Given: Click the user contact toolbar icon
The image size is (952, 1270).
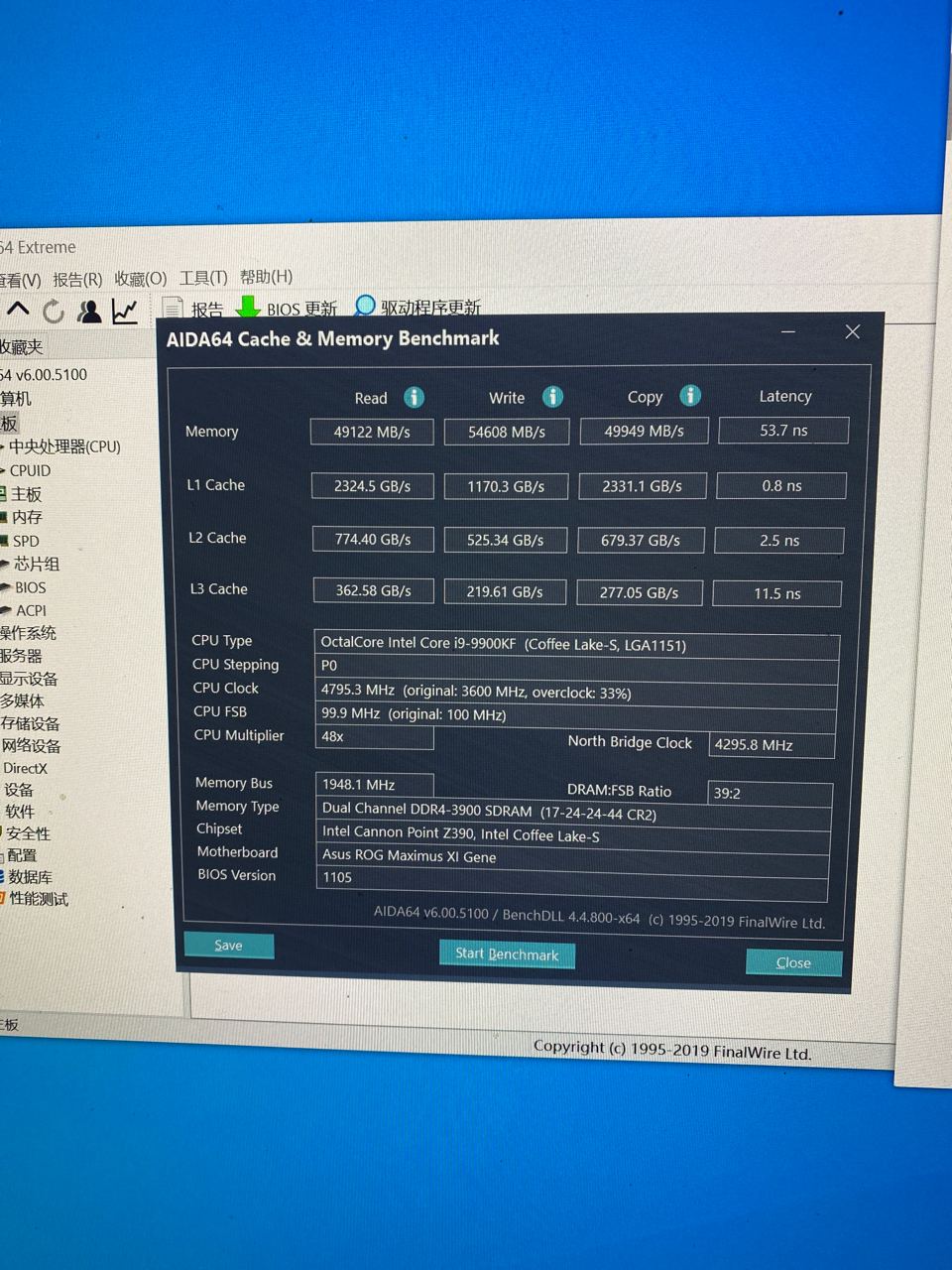Looking at the screenshot, I should click(x=89, y=310).
